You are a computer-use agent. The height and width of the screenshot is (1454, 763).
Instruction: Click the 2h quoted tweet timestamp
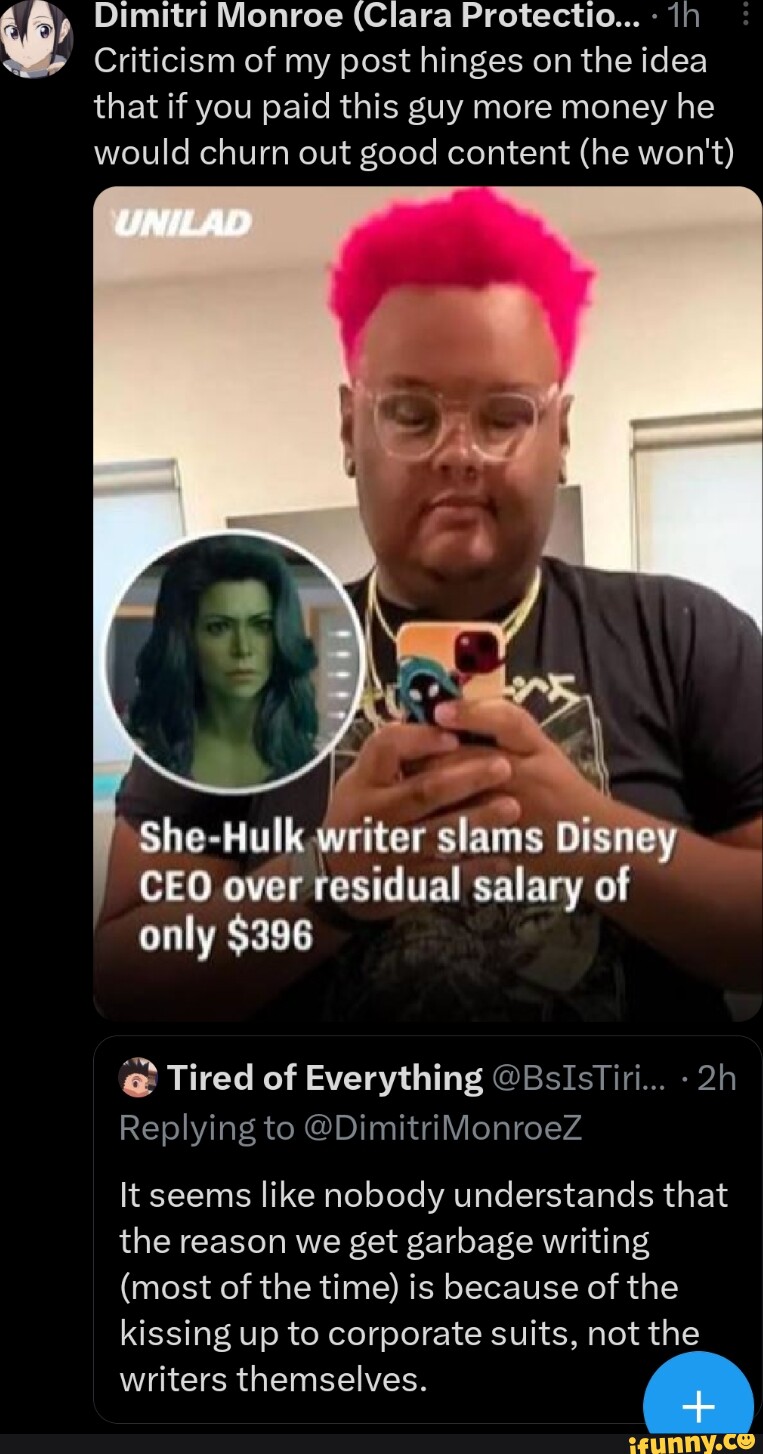click(715, 1078)
